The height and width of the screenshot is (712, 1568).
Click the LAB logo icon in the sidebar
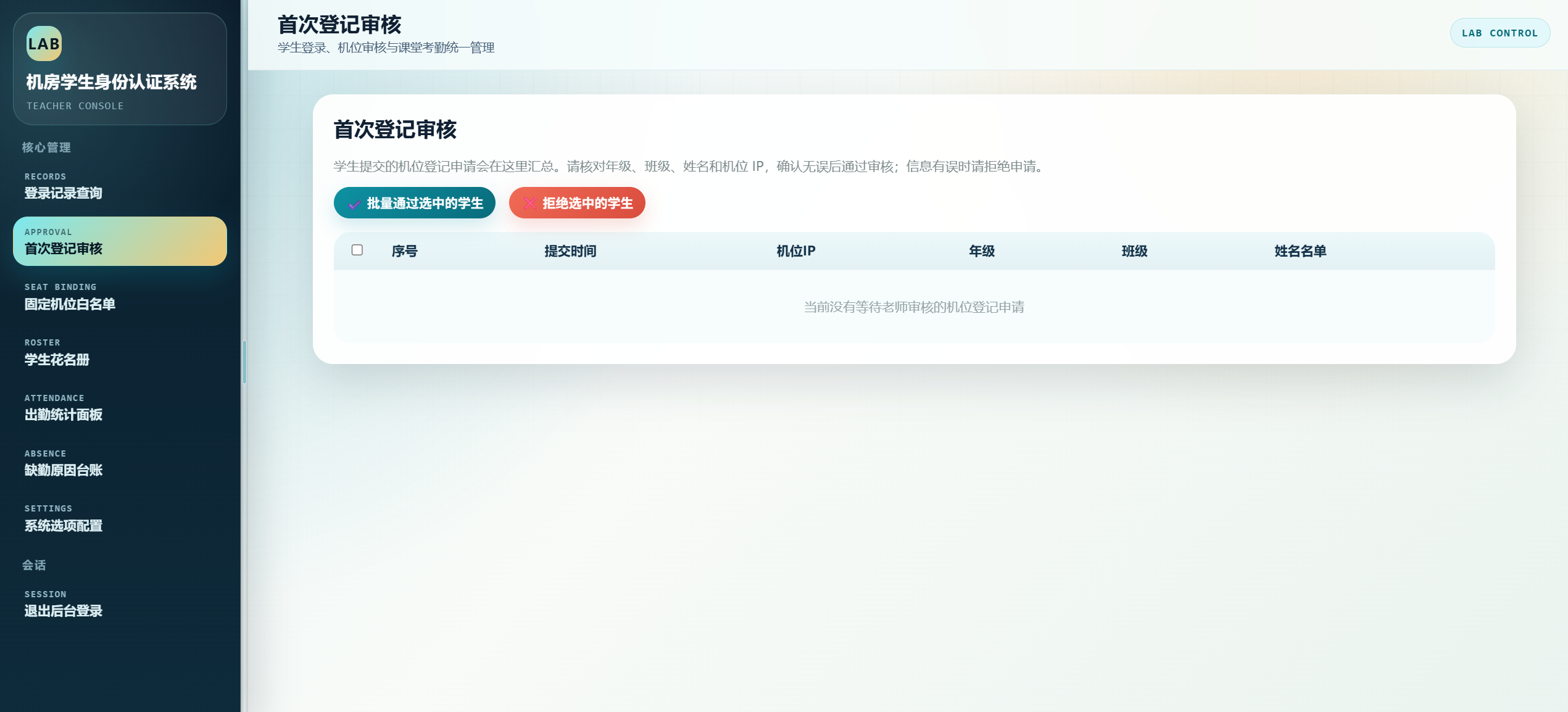(x=44, y=43)
